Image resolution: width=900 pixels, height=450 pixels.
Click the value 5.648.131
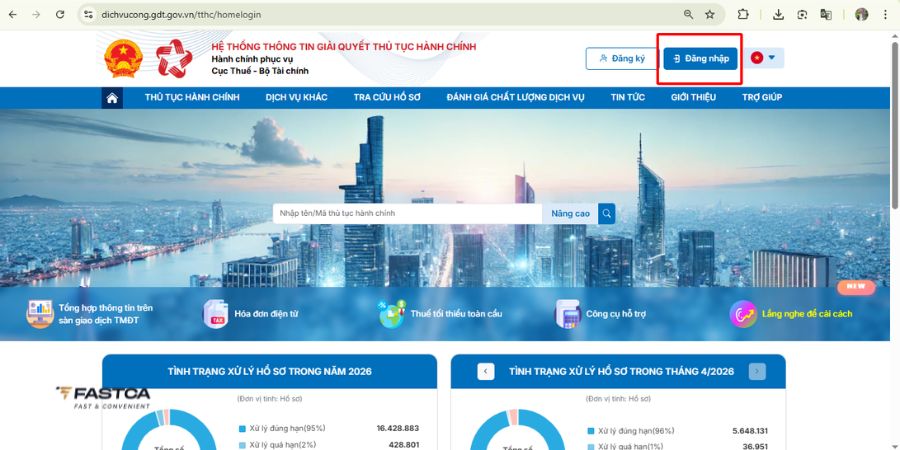click(x=748, y=431)
